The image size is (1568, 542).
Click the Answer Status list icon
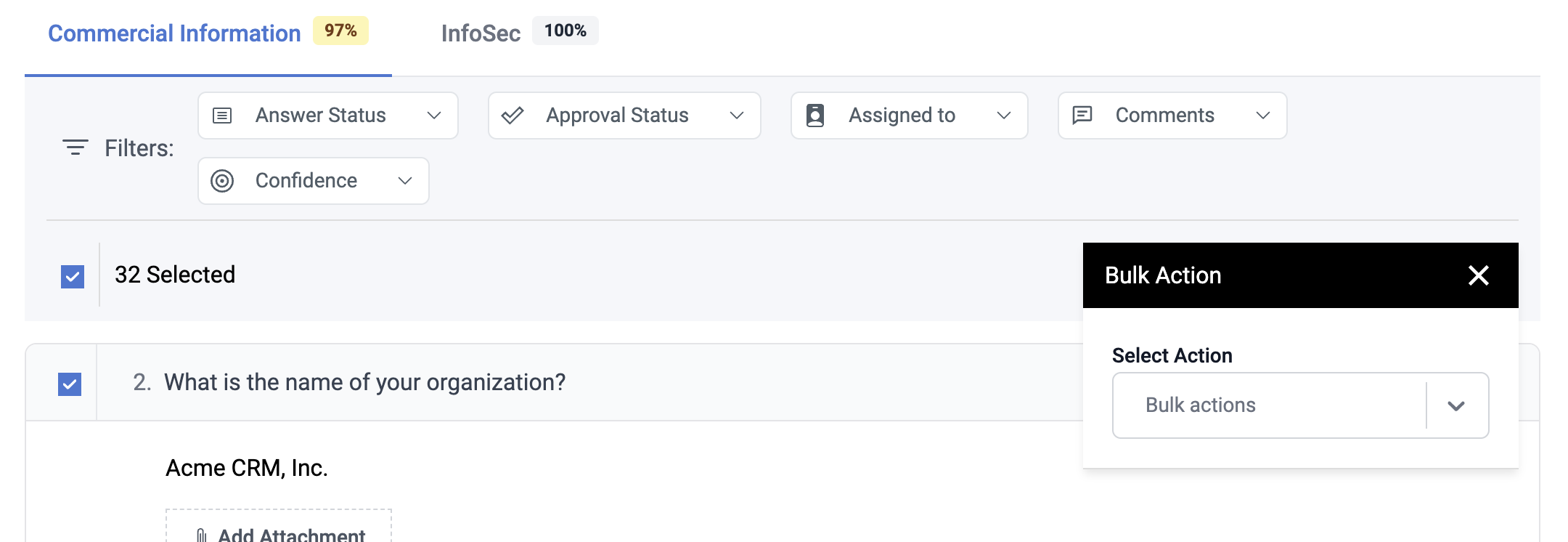click(222, 116)
